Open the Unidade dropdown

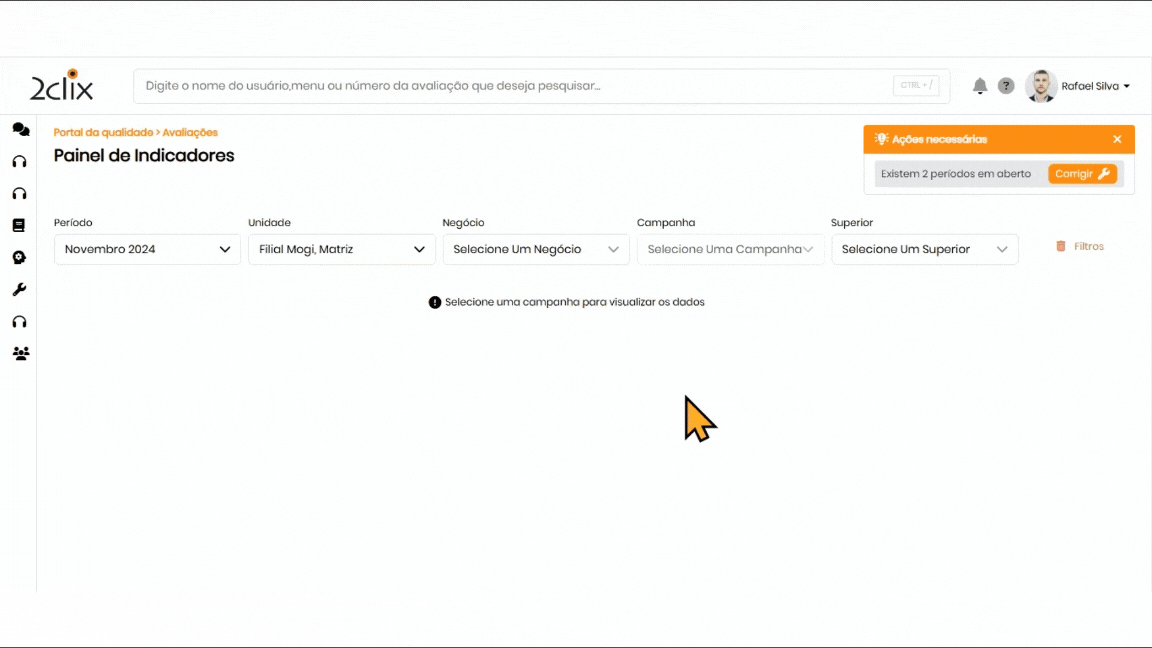tap(341, 249)
